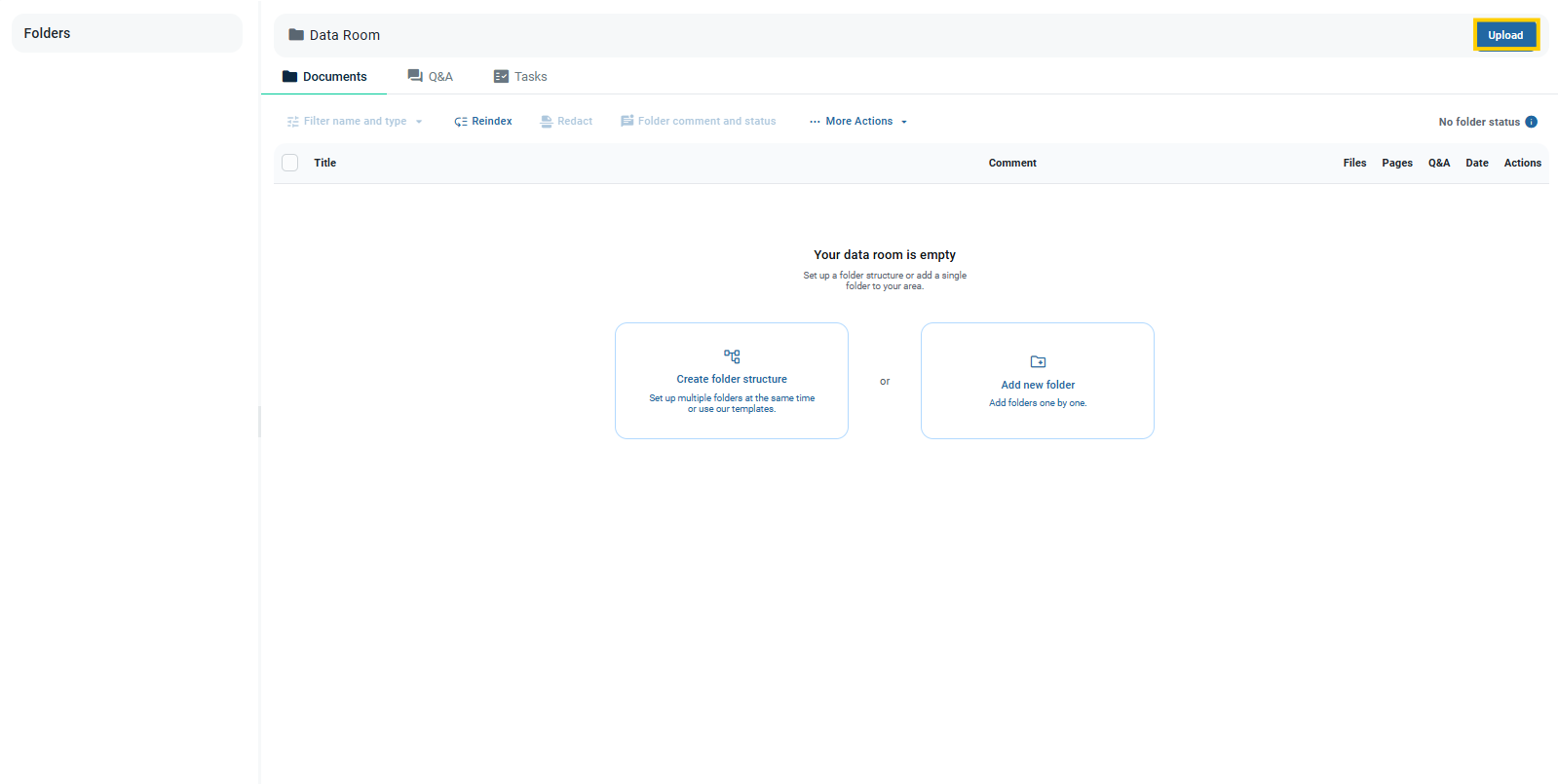Click the Files column header
This screenshot has width=1558, height=784.
coord(1354,163)
